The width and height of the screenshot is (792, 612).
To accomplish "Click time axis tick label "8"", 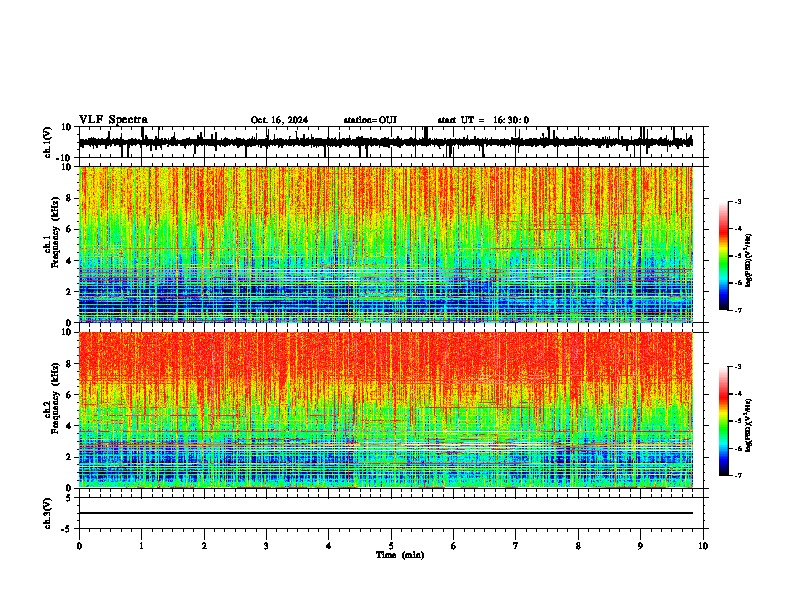I will click(578, 546).
